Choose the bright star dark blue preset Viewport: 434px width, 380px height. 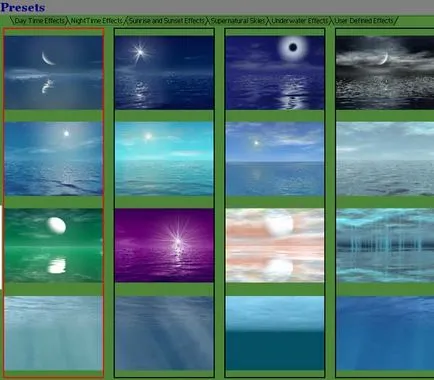(164, 73)
